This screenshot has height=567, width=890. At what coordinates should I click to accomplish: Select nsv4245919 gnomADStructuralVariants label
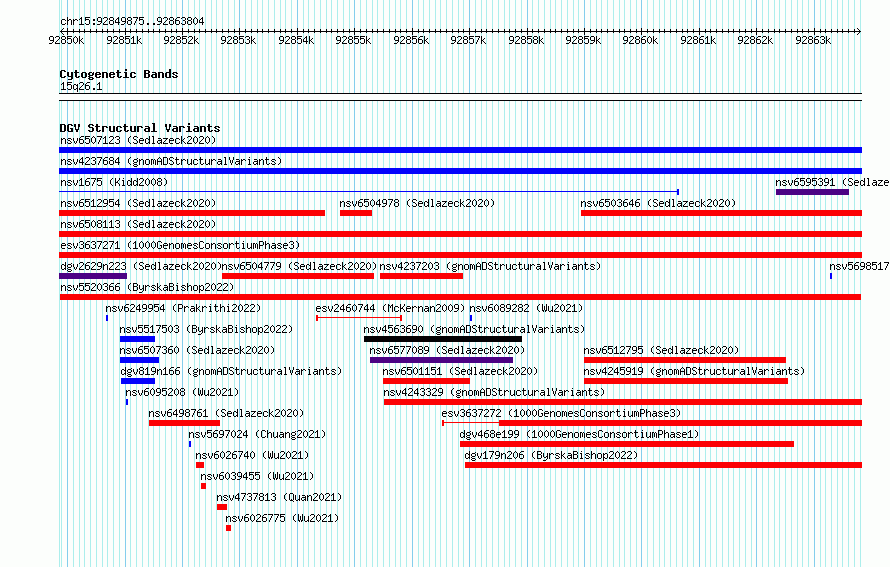(694, 371)
